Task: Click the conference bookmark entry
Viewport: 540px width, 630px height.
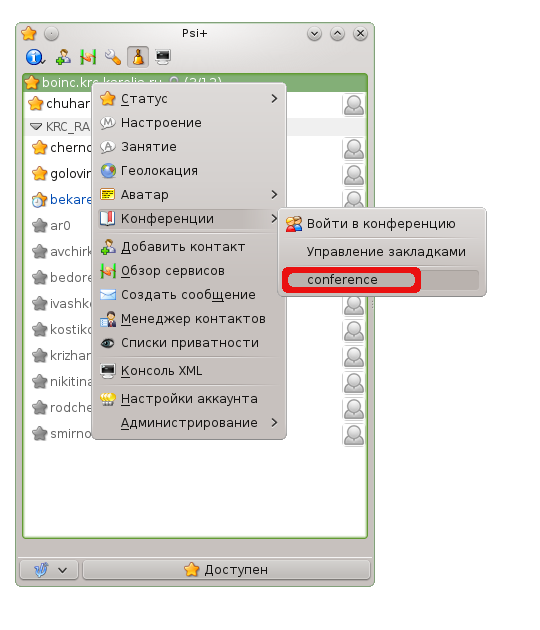Action: coord(382,280)
